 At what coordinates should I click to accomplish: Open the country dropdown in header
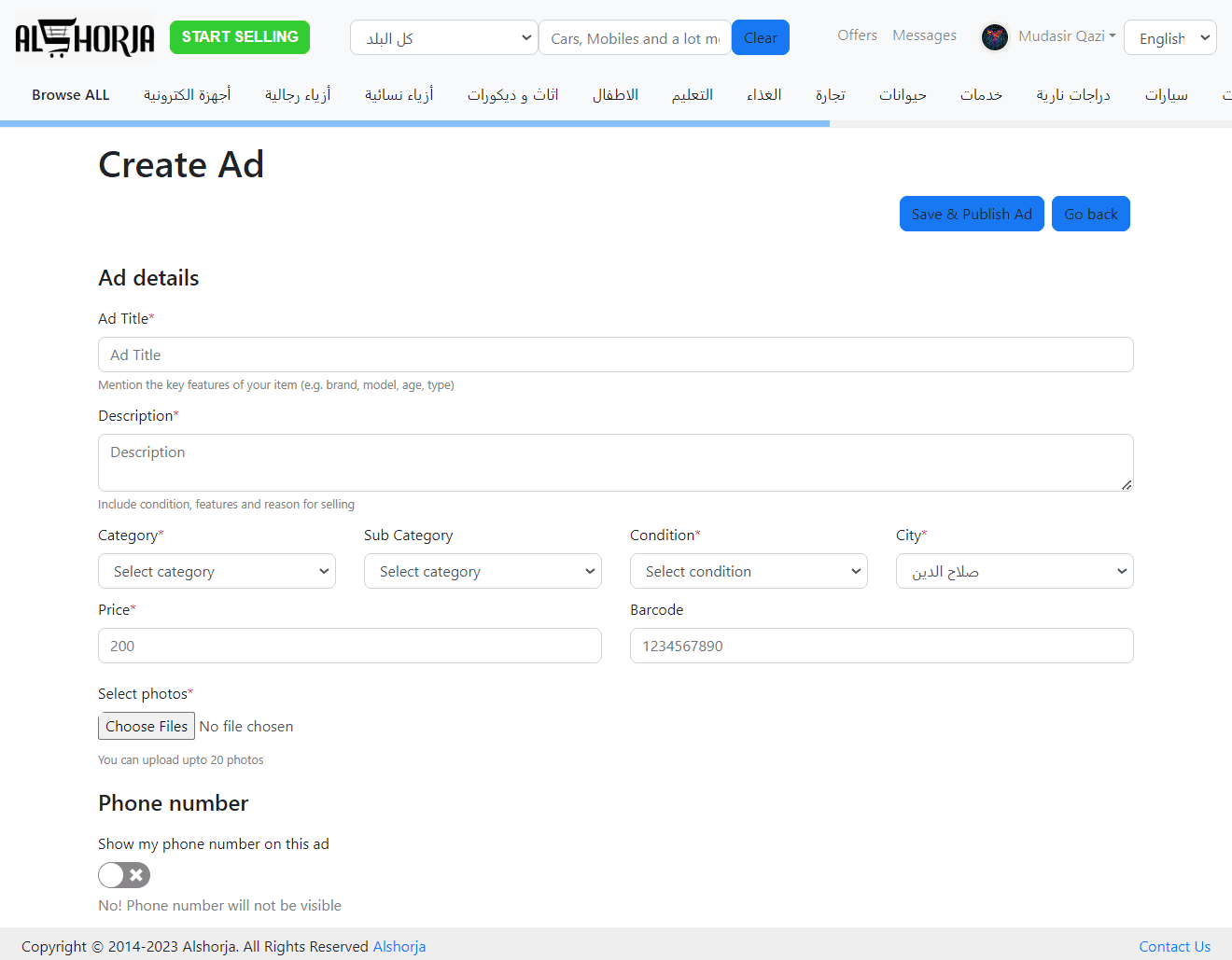(x=443, y=38)
